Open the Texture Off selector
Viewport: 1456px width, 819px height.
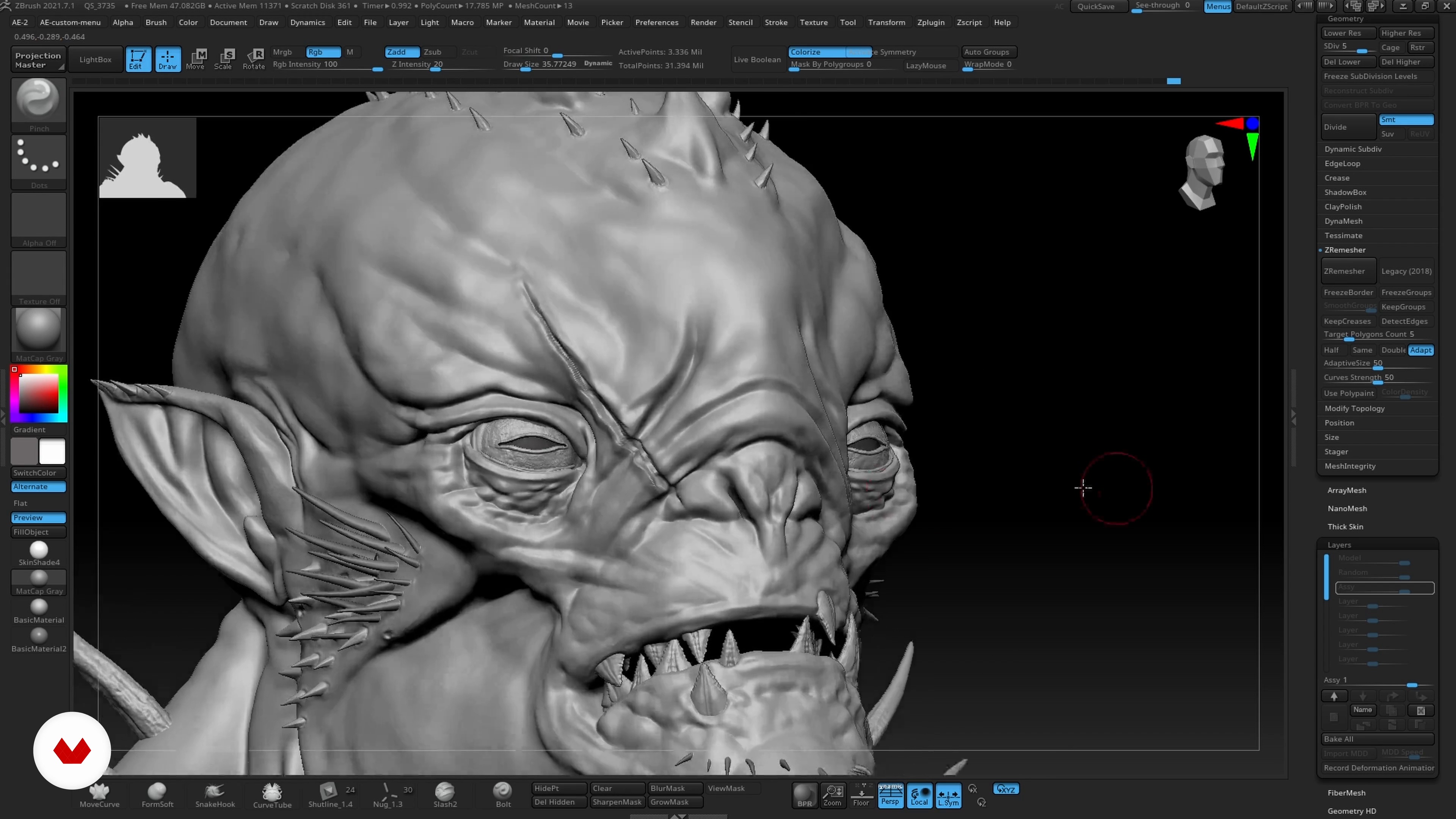coord(38,278)
